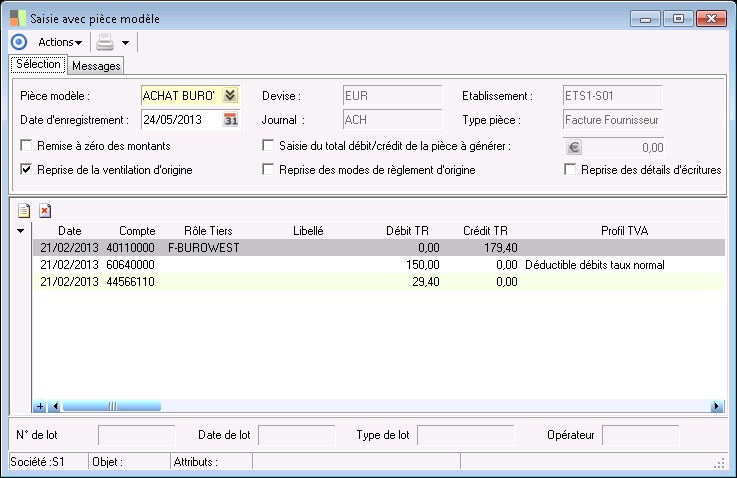Select debit amount 29,40

point(426,282)
